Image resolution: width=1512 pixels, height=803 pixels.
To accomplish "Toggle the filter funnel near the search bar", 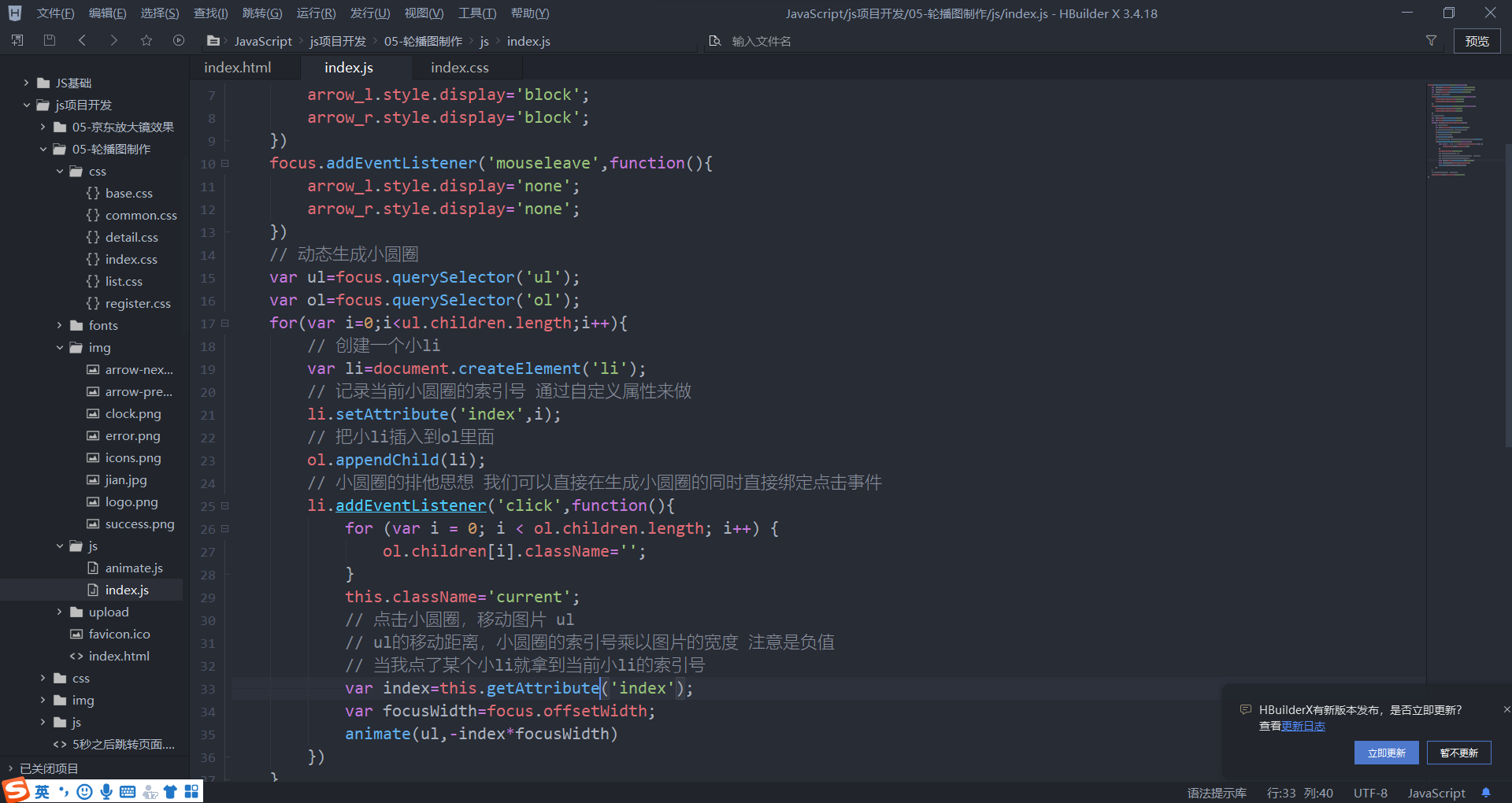I will pos(1432,40).
